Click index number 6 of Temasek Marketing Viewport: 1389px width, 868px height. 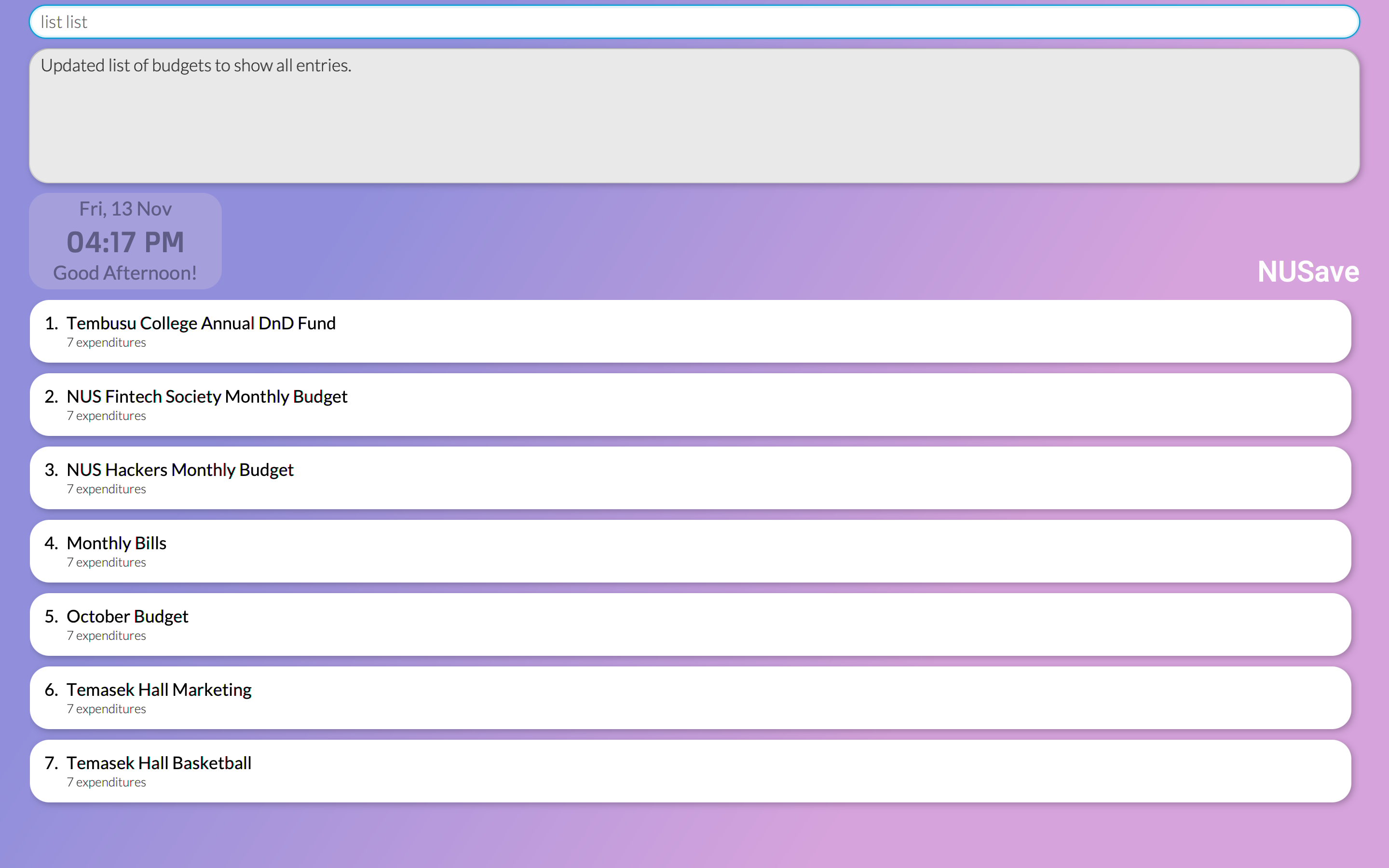click(x=51, y=690)
